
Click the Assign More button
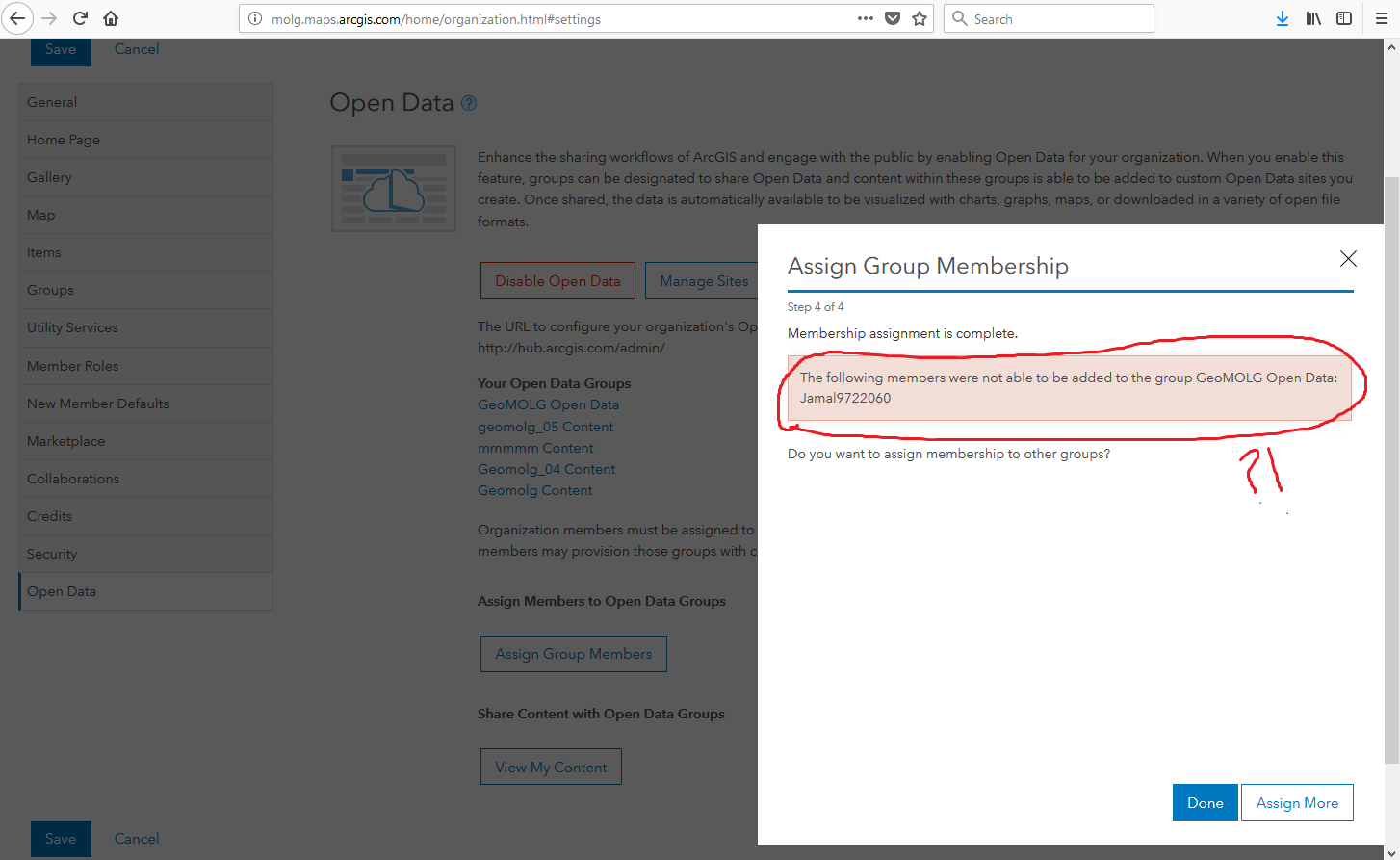point(1297,802)
